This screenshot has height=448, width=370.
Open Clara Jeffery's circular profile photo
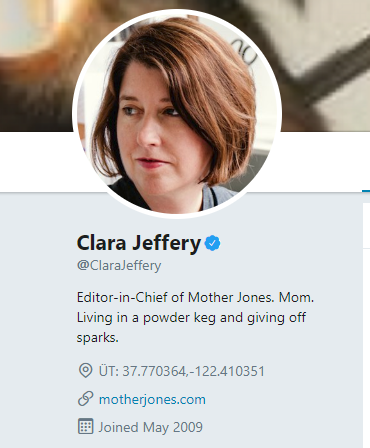tap(177, 114)
